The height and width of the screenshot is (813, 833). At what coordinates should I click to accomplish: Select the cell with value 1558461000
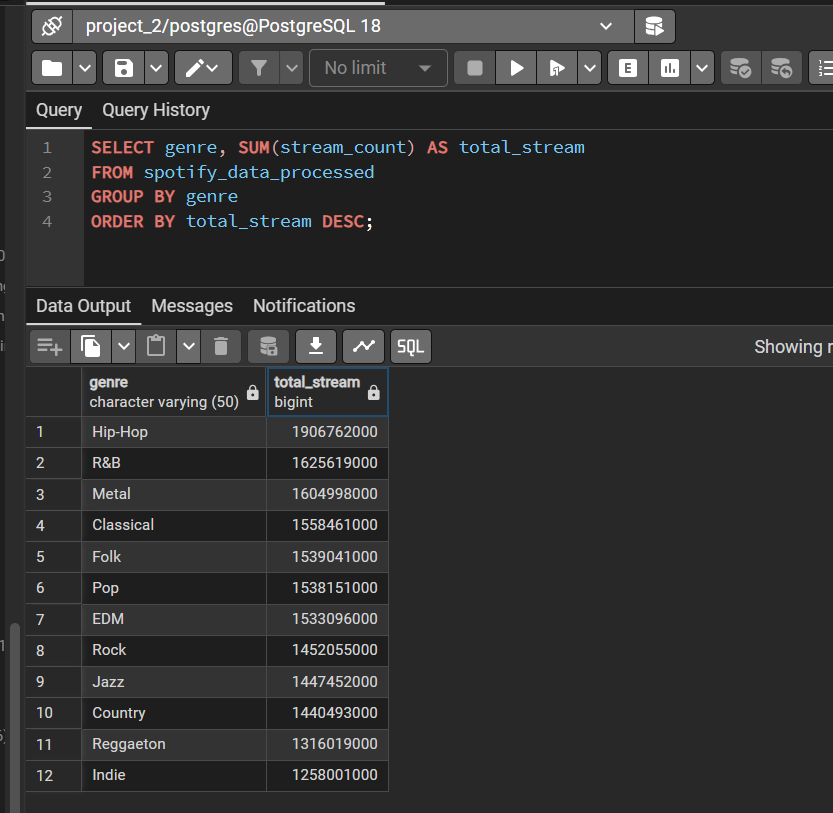[x=327, y=526]
